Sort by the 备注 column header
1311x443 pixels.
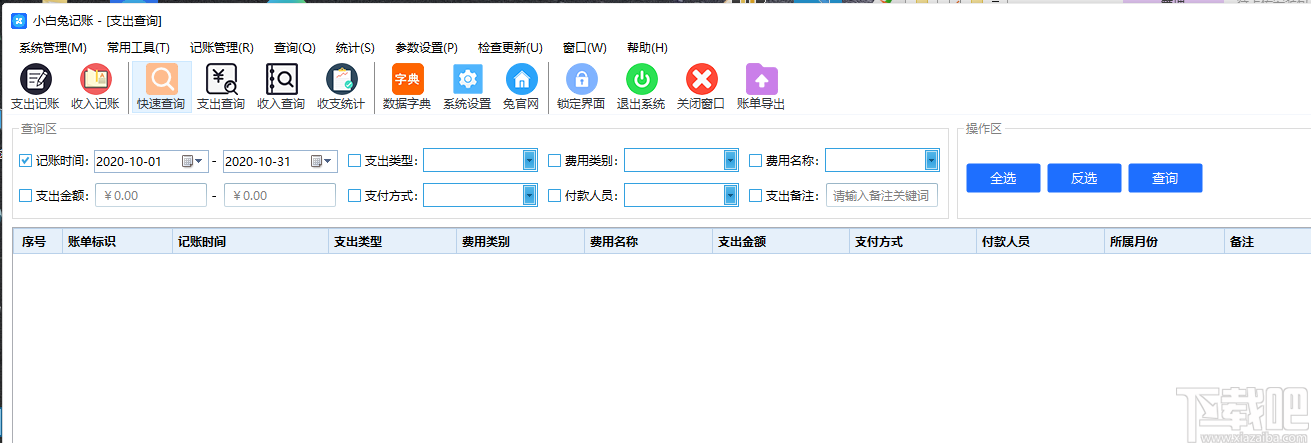[1267, 241]
